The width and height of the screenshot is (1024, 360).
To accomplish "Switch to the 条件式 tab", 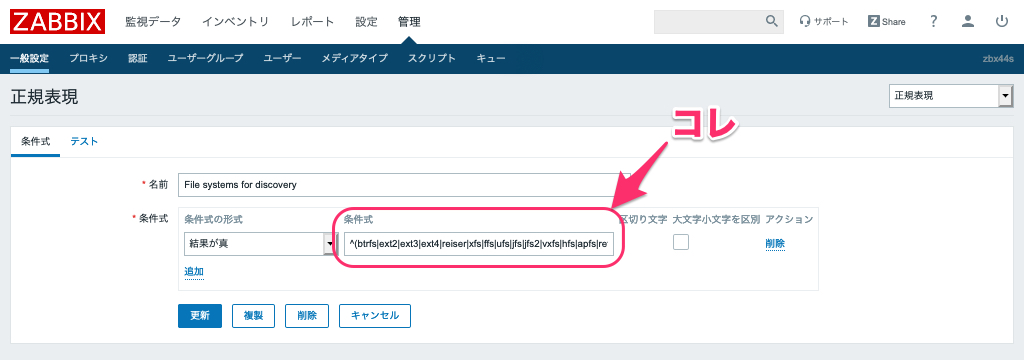I will (x=35, y=141).
